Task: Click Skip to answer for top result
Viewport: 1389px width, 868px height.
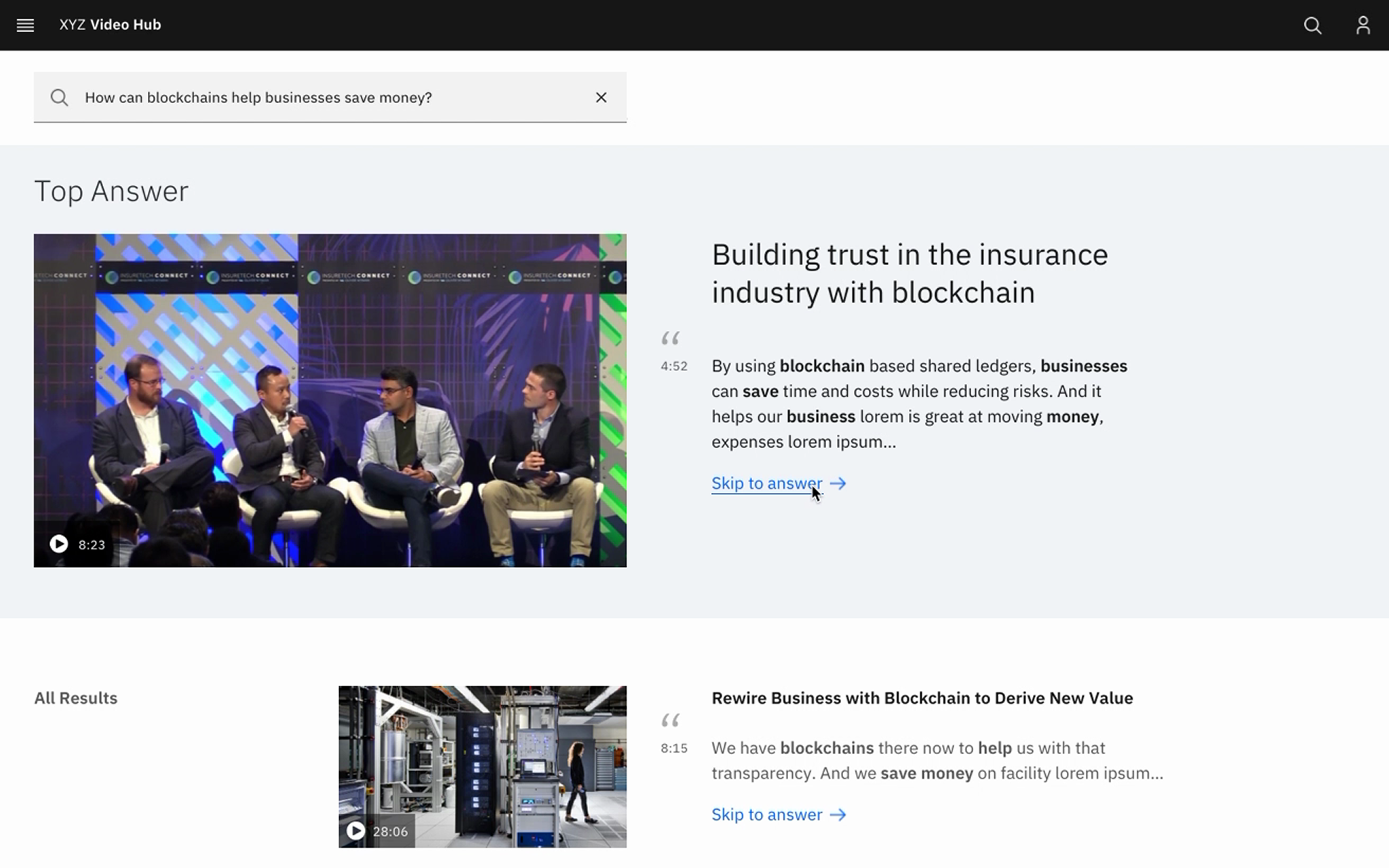Action: click(x=766, y=484)
